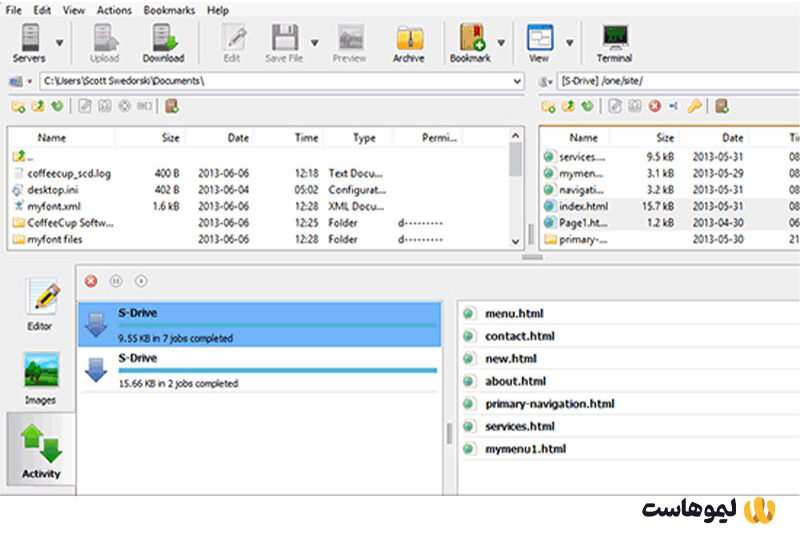Click the remote path field /one/site/
This screenshot has width=800, height=549.
pos(679,81)
